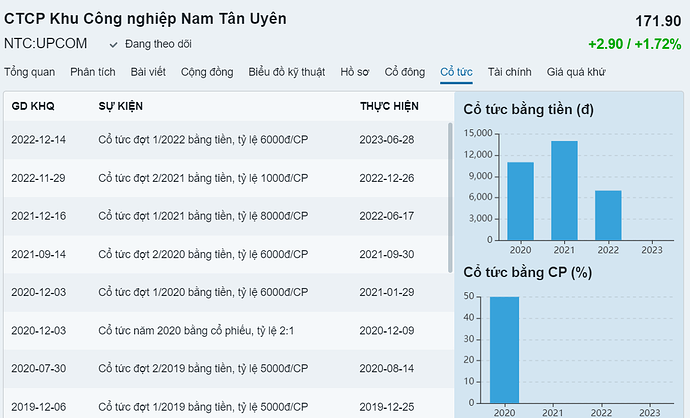Click the 2021 bar in cash dividend chart
690x418 pixels.
pyautogui.click(x=565, y=191)
